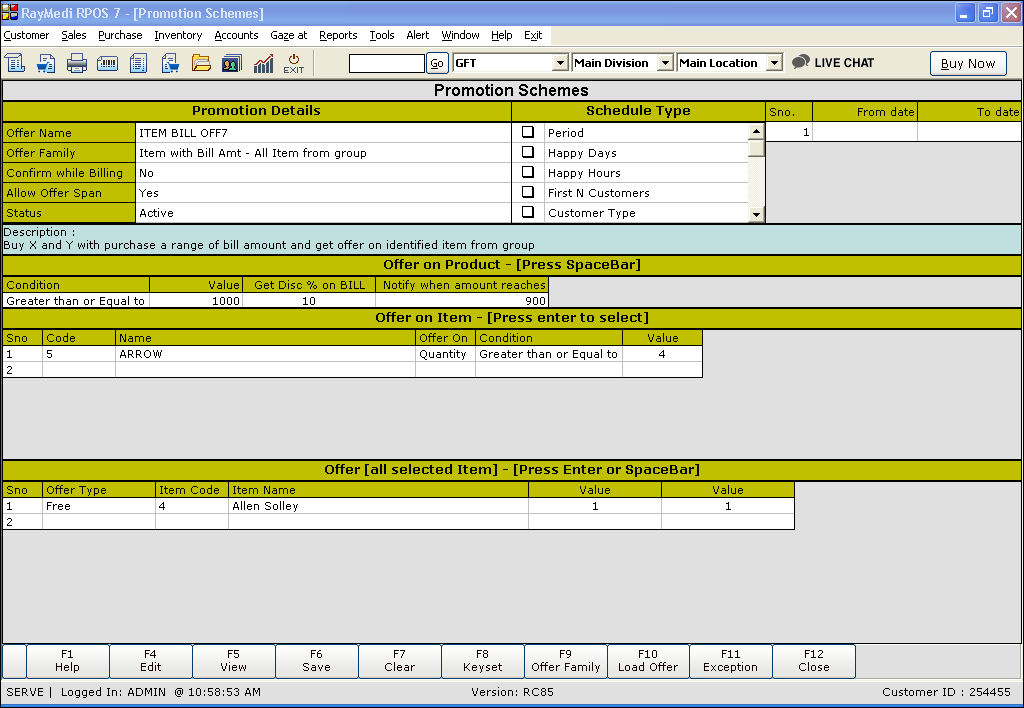Tick the First N Customers checkbox
Image resolution: width=1024 pixels, height=708 pixels.
(x=528, y=192)
